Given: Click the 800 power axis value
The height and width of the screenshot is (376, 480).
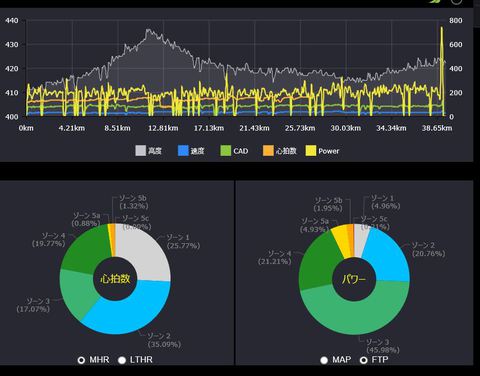Looking at the screenshot, I should [x=456, y=20].
